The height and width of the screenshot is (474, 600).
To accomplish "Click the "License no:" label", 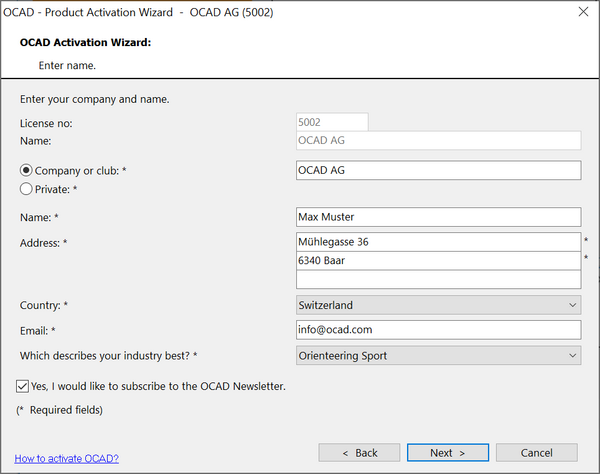I will pyautogui.click(x=46, y=124).
